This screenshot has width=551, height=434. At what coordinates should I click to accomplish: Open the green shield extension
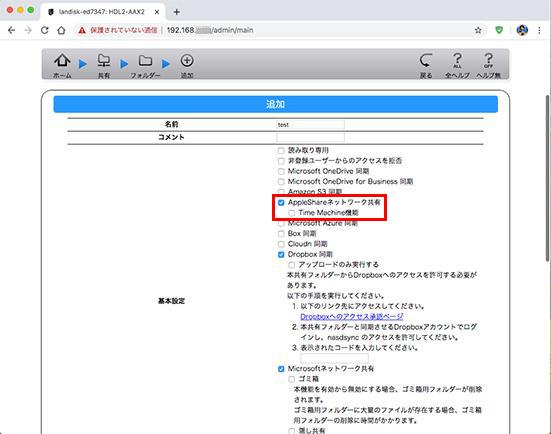point(499,30)
